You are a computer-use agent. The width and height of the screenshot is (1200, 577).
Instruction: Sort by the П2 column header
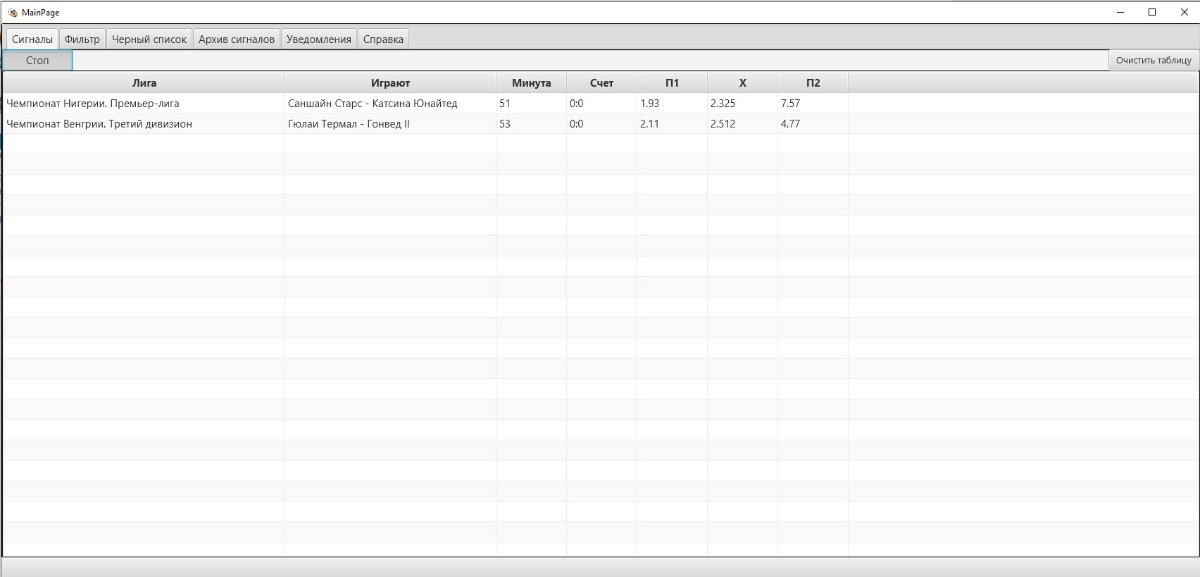click(813, 83)
